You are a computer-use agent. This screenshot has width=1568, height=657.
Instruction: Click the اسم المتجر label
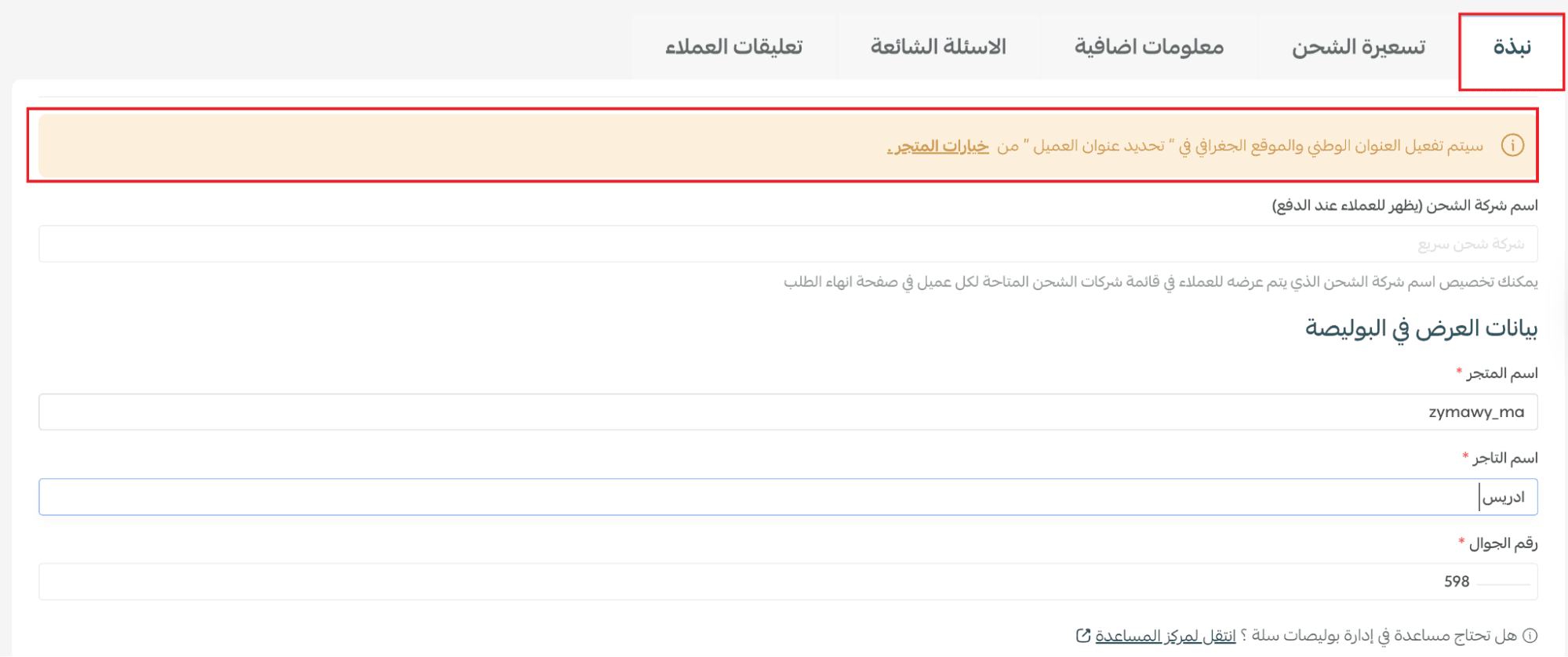click(x=1502, y=374)
